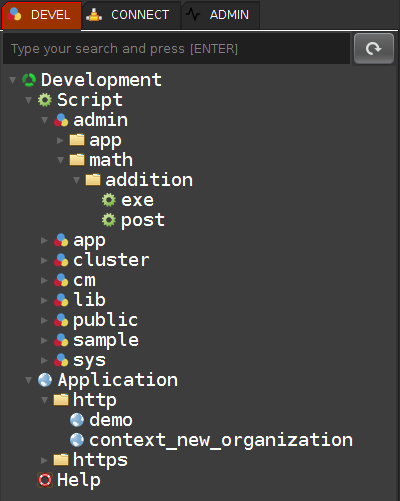Click the globe icon next to context_new_organization
The image size is (400, 501).
click(x=77, y=440)
